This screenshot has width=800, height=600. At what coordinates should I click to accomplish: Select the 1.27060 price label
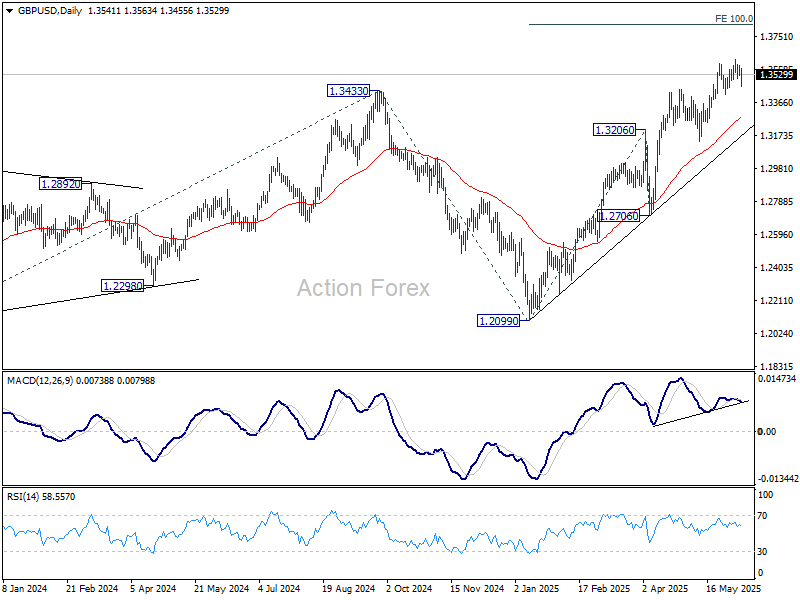618,216
